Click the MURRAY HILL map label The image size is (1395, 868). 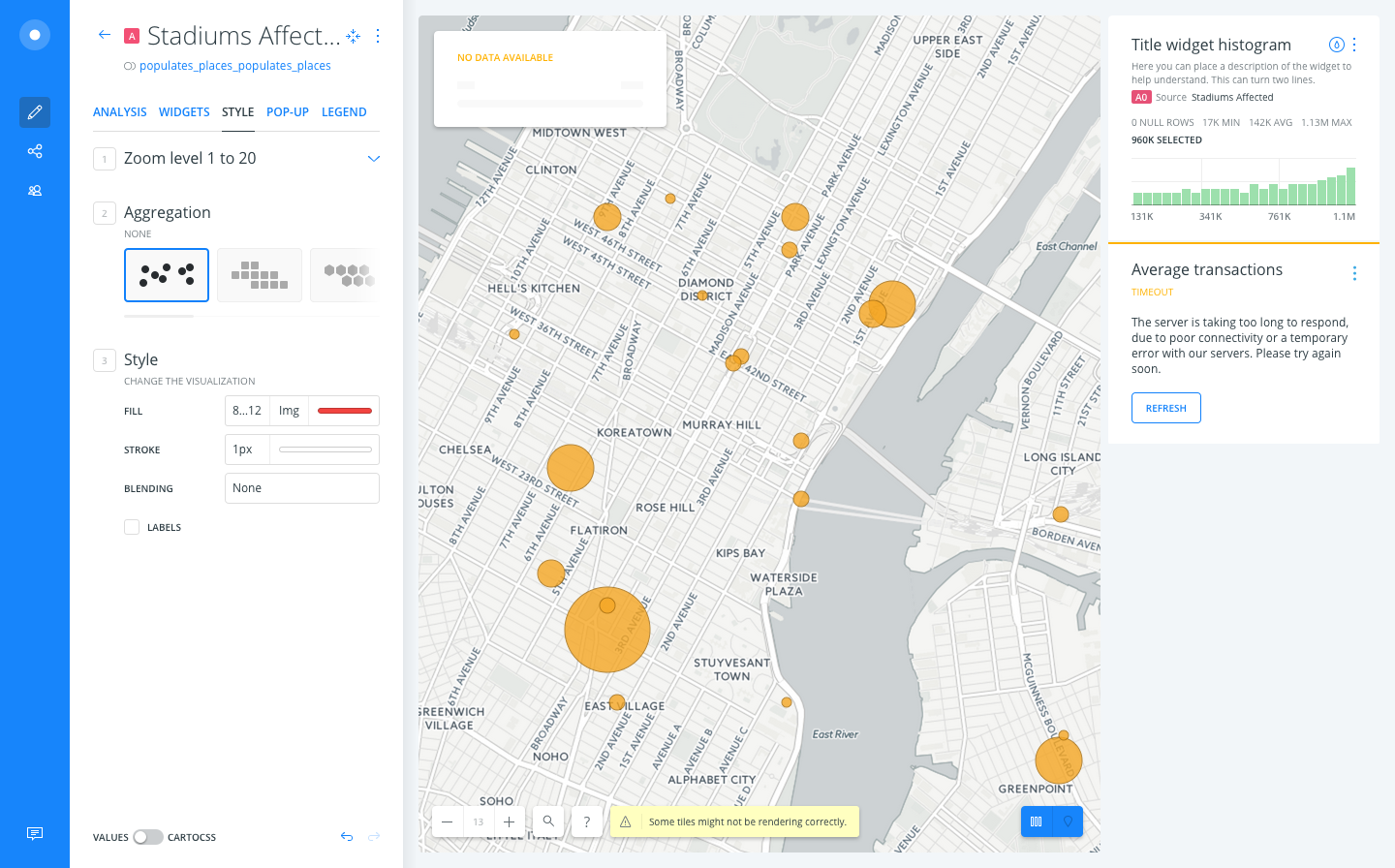tap(722, 425)
